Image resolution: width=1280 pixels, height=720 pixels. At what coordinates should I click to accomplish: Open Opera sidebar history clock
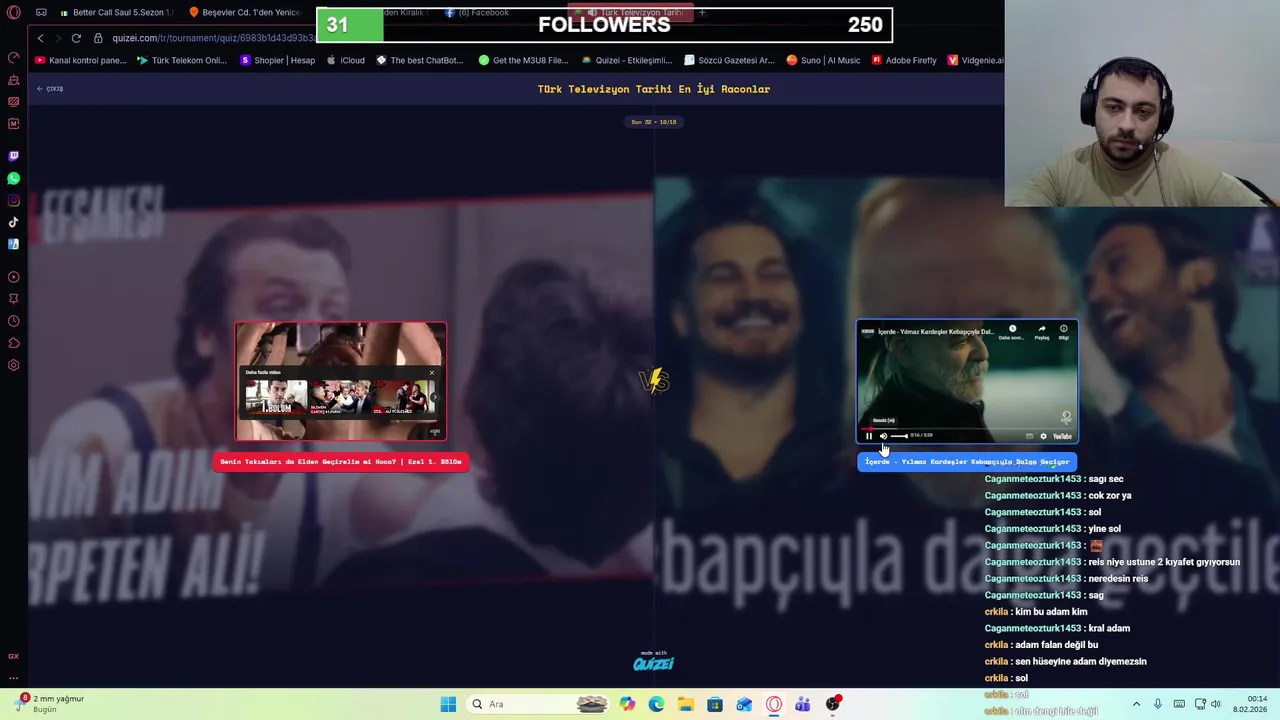click(x=13, y=321)
